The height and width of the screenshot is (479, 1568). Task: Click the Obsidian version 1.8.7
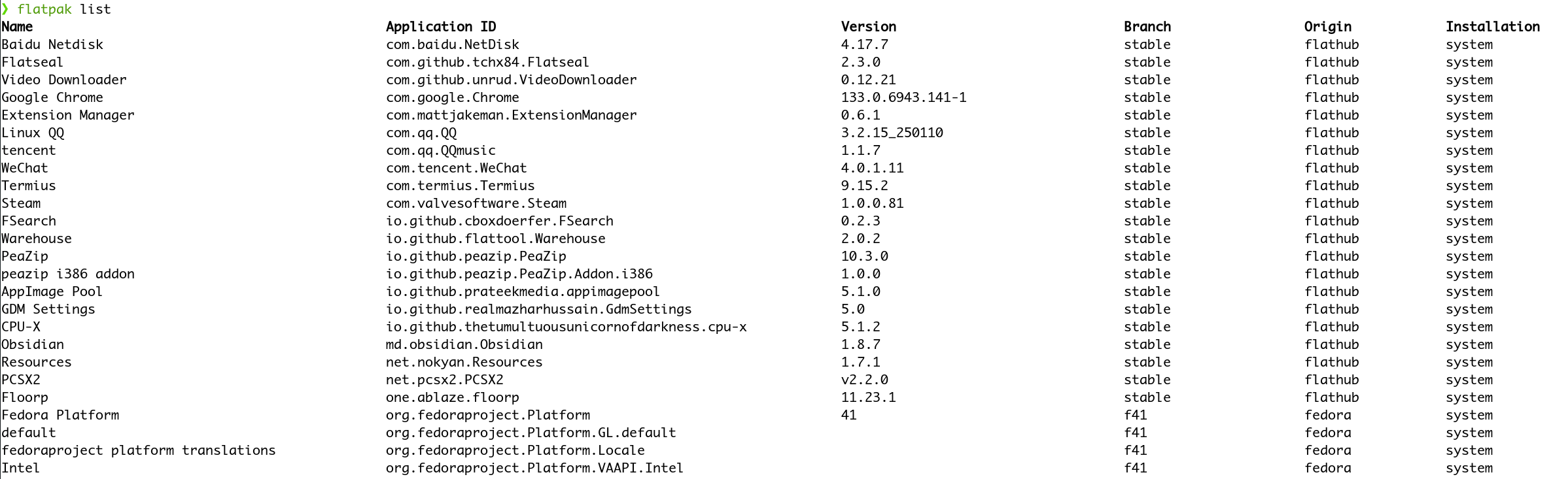861,344
